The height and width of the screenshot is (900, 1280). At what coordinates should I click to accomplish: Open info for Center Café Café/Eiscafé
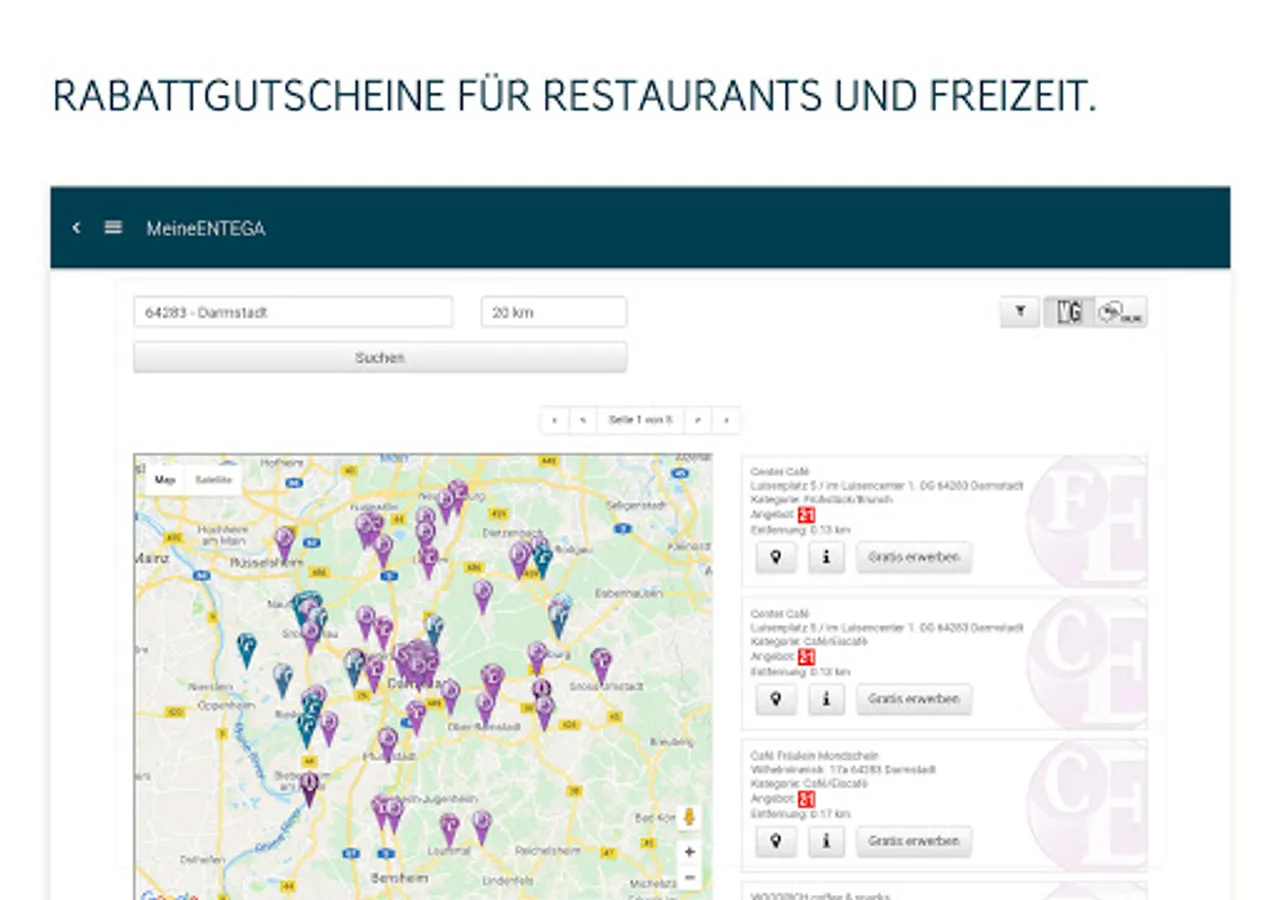click(x=826, y=699)
